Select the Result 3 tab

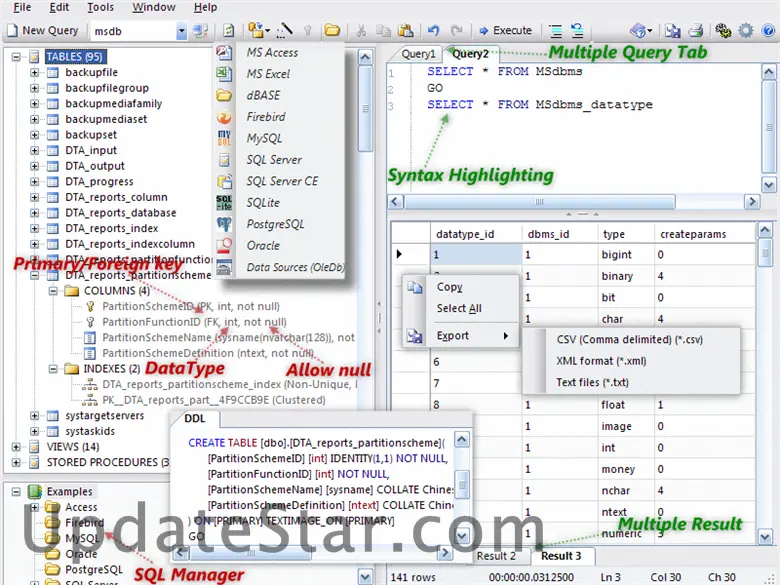[561, 556]
